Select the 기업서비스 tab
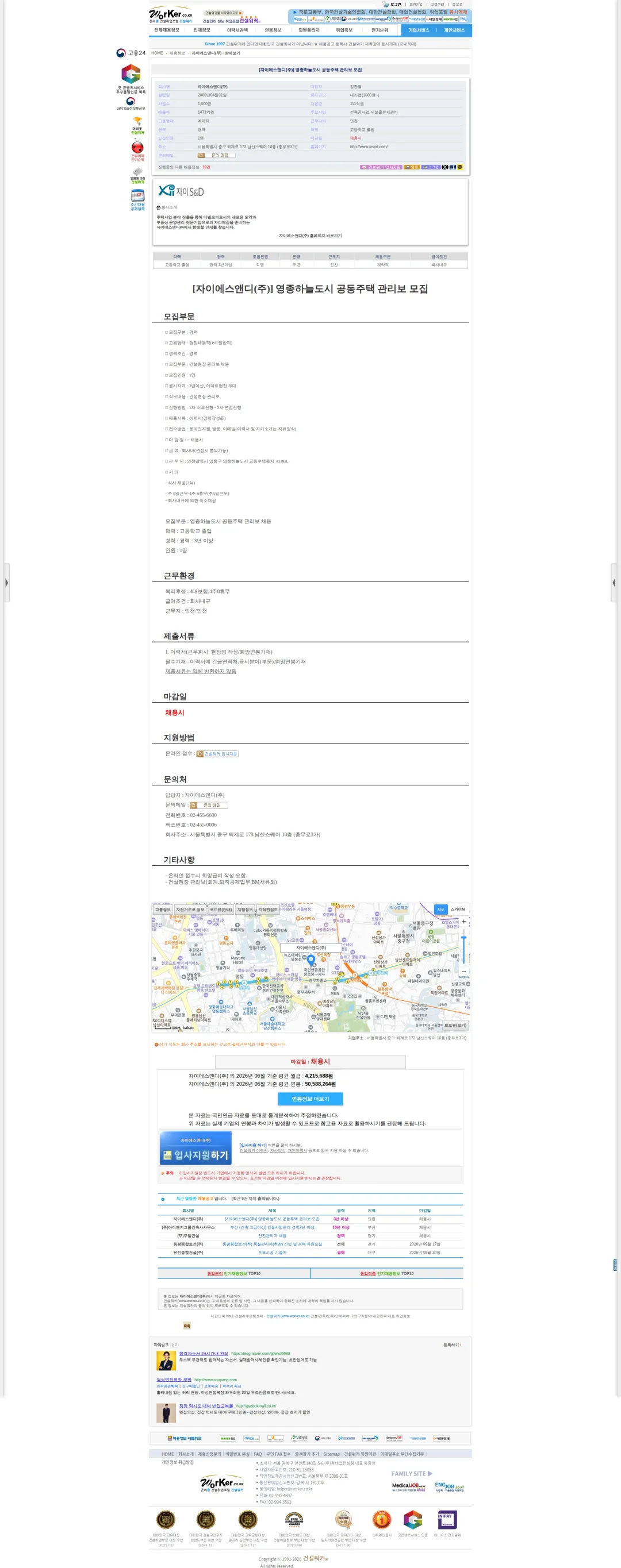 (x=419, y=30)
